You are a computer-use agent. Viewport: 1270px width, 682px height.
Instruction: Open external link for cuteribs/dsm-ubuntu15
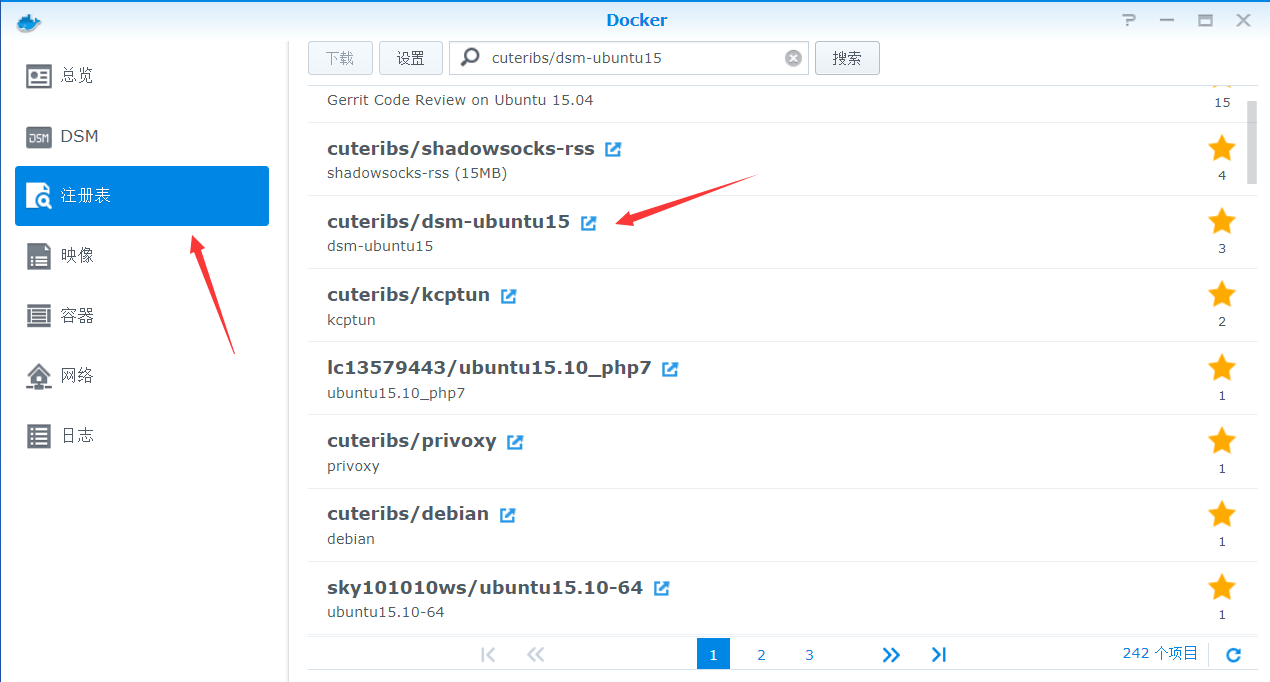pos(589,222)
